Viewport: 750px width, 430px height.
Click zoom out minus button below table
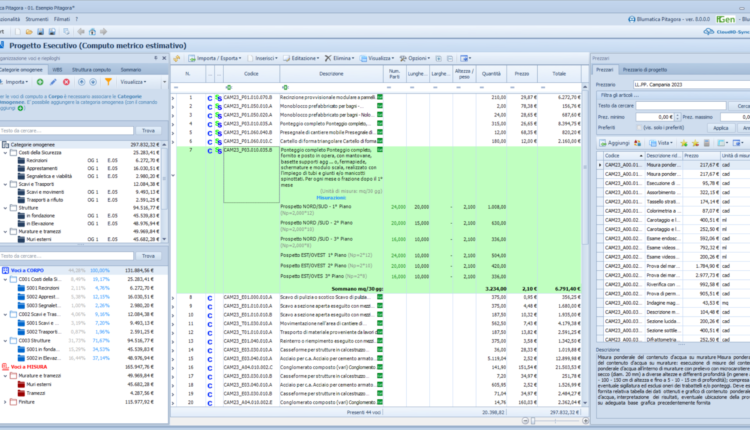(x=525, y=421)
